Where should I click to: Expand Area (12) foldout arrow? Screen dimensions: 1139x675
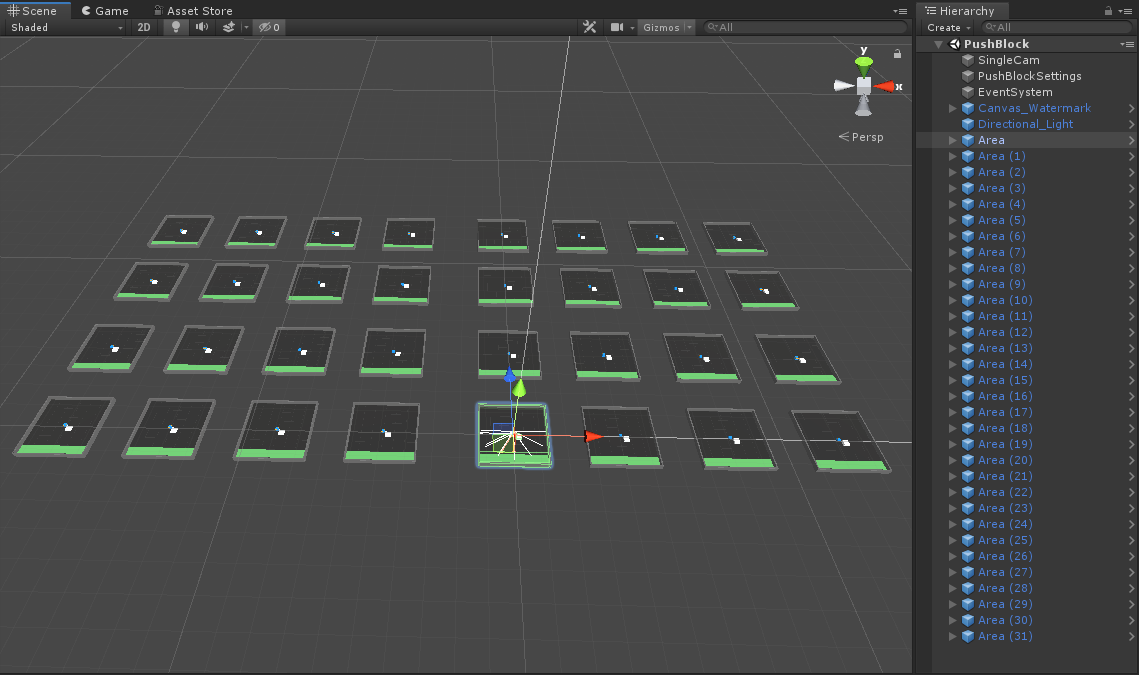point(952,332)
